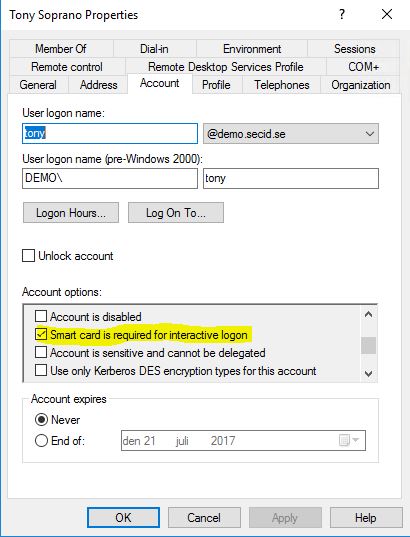Click the account options scrollbar thumb

point(369,345)
